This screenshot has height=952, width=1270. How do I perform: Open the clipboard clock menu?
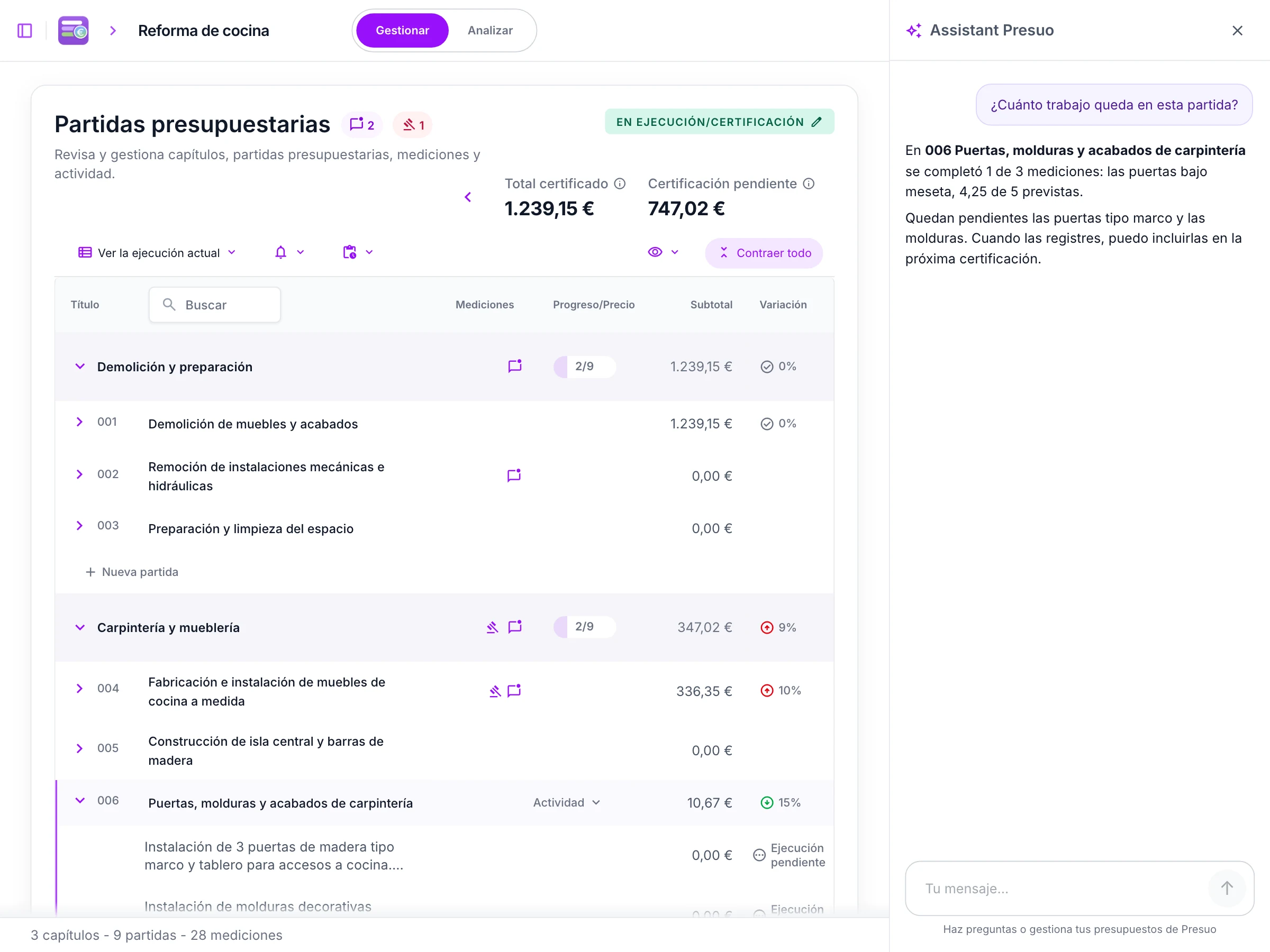tap(358, 252)
